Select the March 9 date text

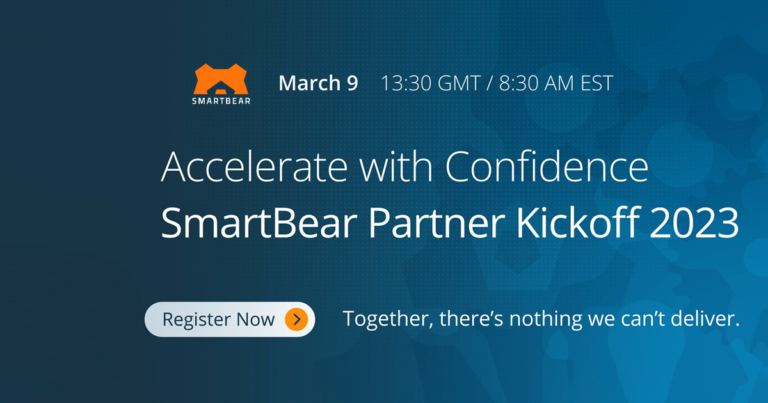click(x=318, y=83)
